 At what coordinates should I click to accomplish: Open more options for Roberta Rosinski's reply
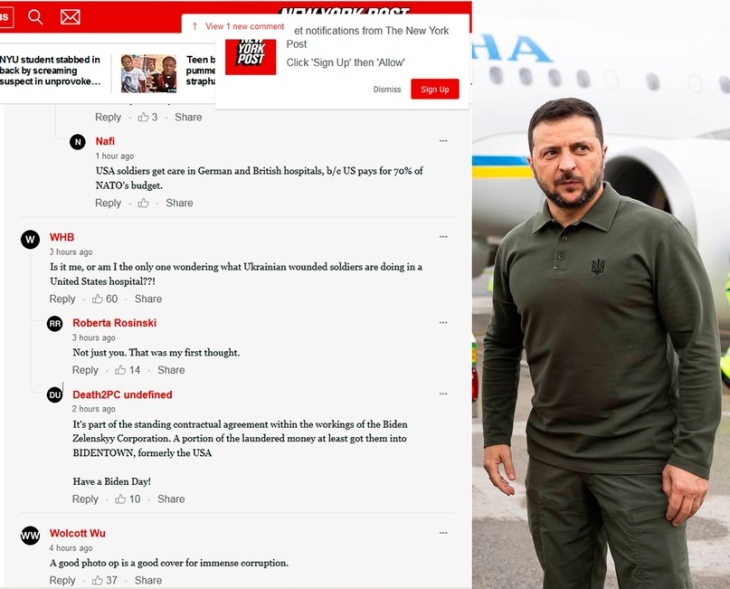coord(443,323)
